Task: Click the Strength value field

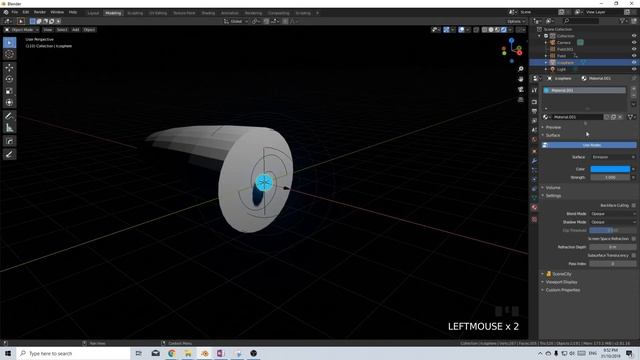Action: pos(610,178)
